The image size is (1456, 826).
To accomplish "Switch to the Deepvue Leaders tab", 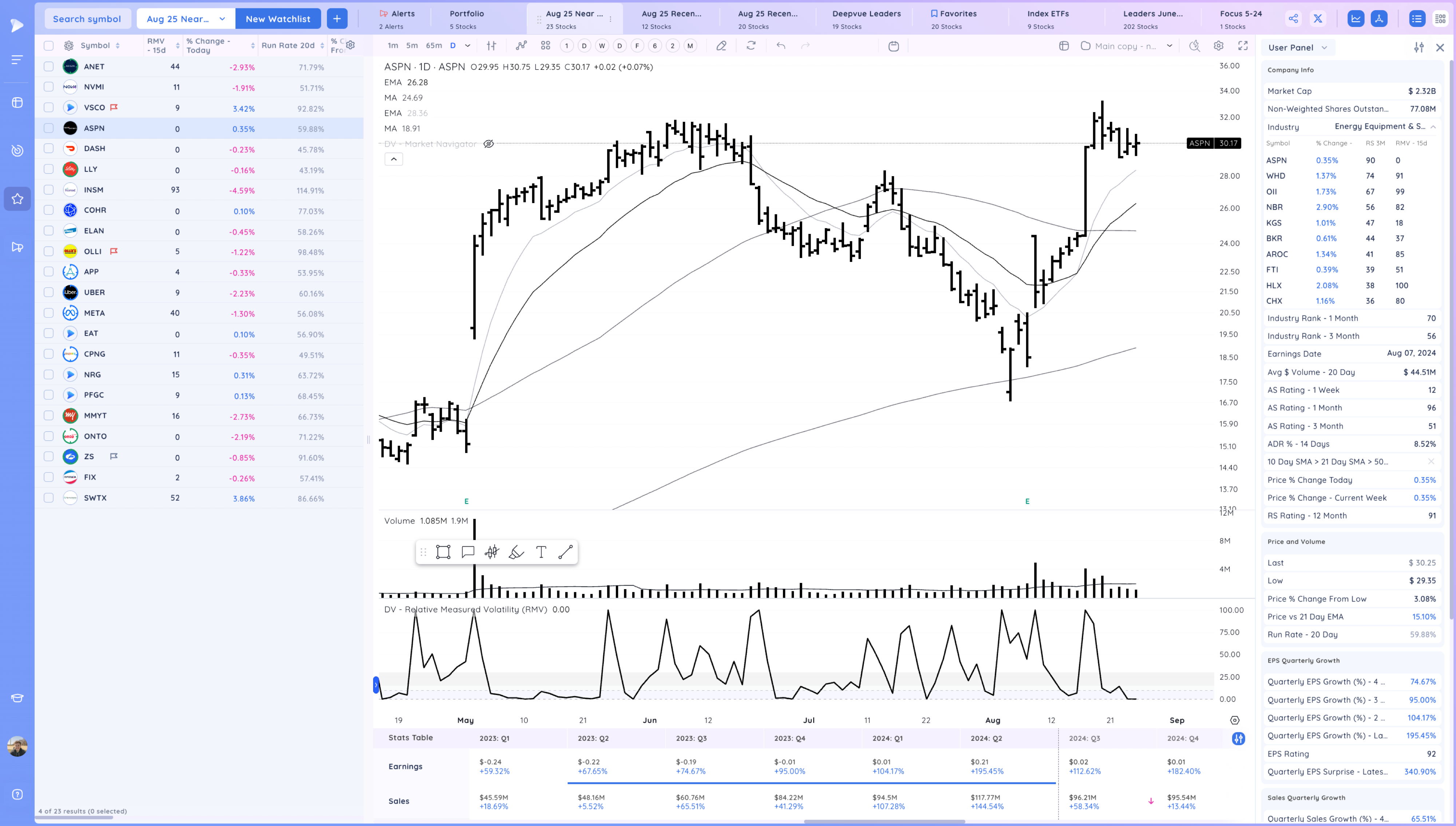I will point(866,19).
